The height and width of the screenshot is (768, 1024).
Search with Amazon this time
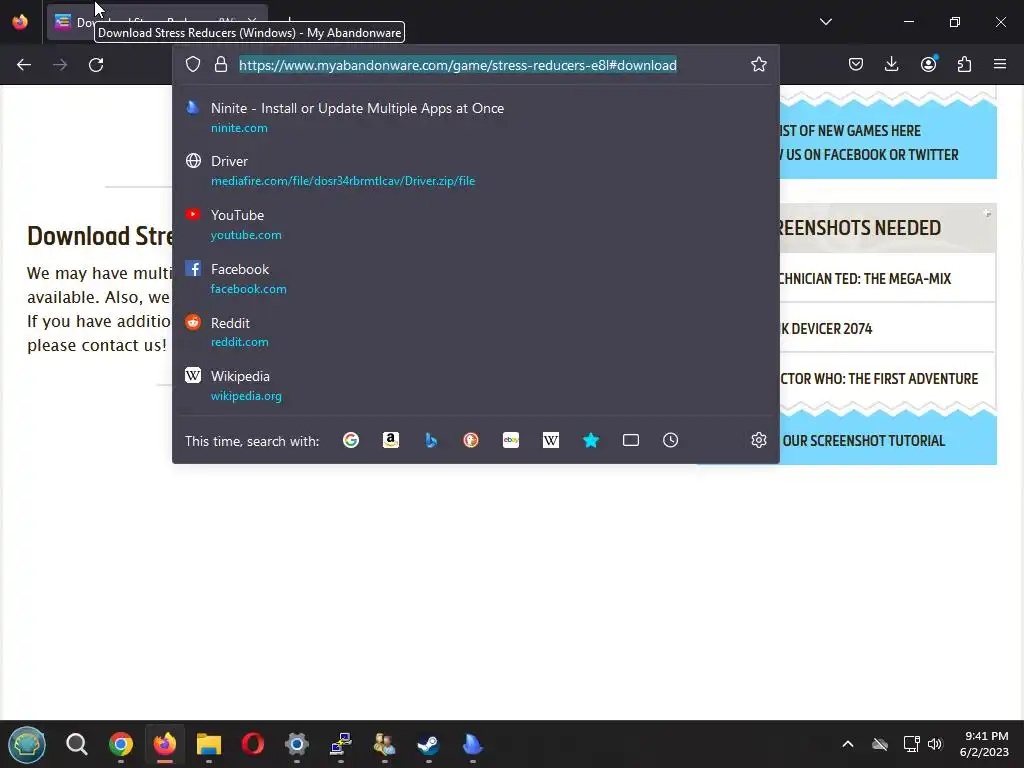[391, 440]
